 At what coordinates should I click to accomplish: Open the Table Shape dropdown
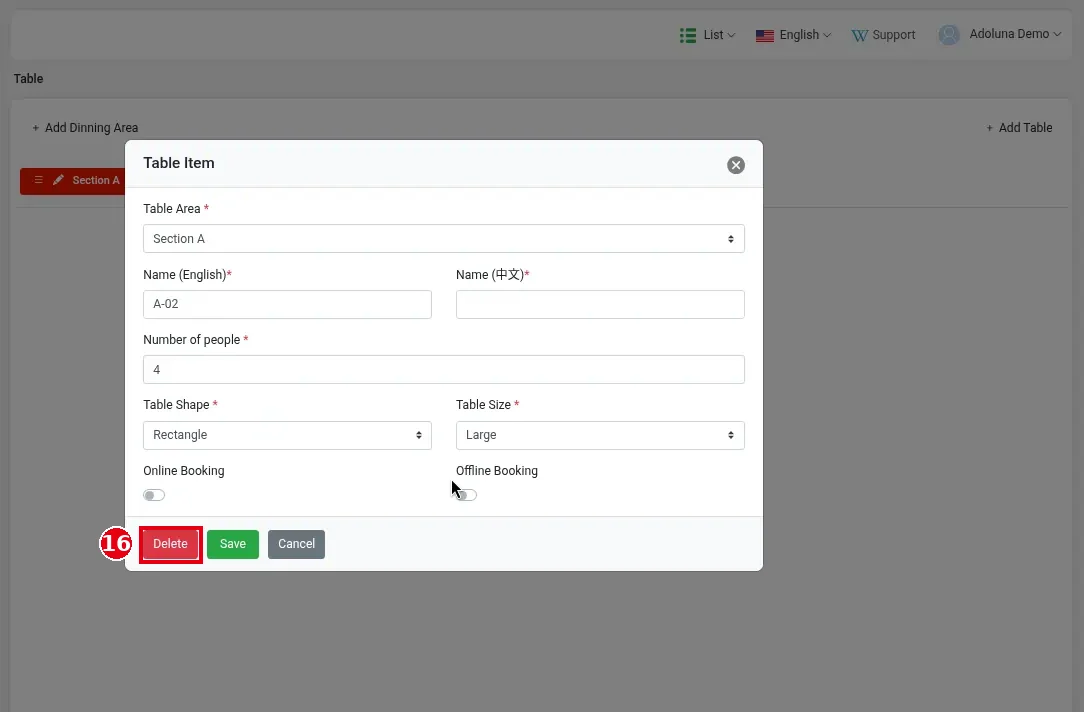(287, 435)
